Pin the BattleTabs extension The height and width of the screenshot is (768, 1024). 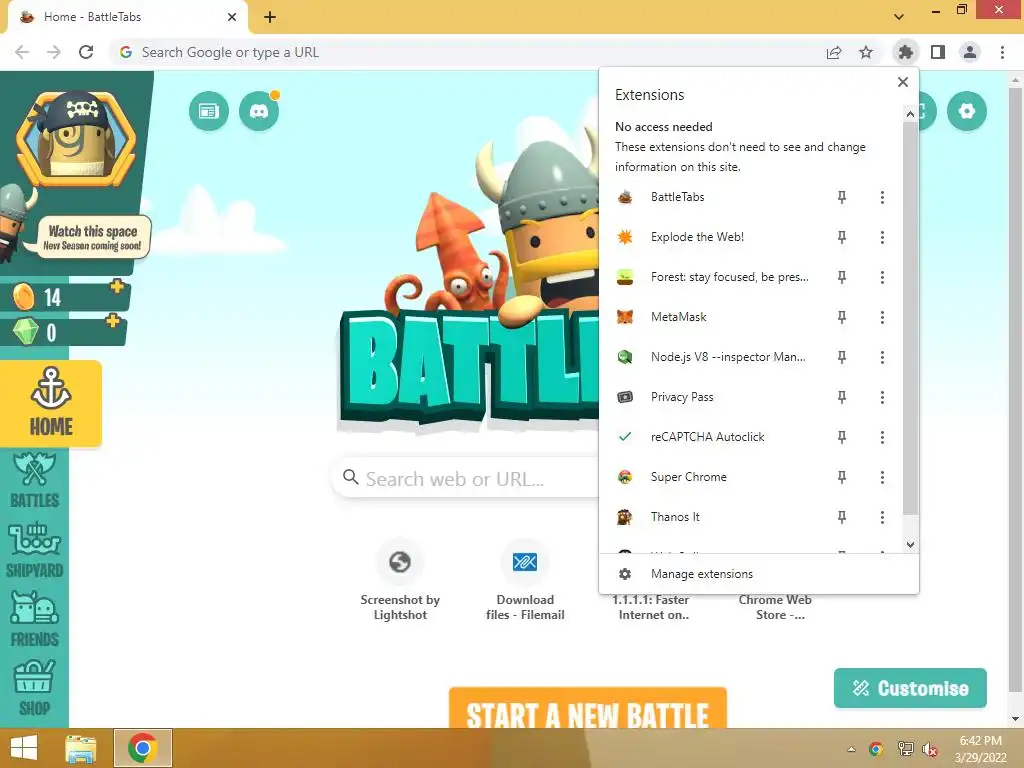(x=842, y=197)
